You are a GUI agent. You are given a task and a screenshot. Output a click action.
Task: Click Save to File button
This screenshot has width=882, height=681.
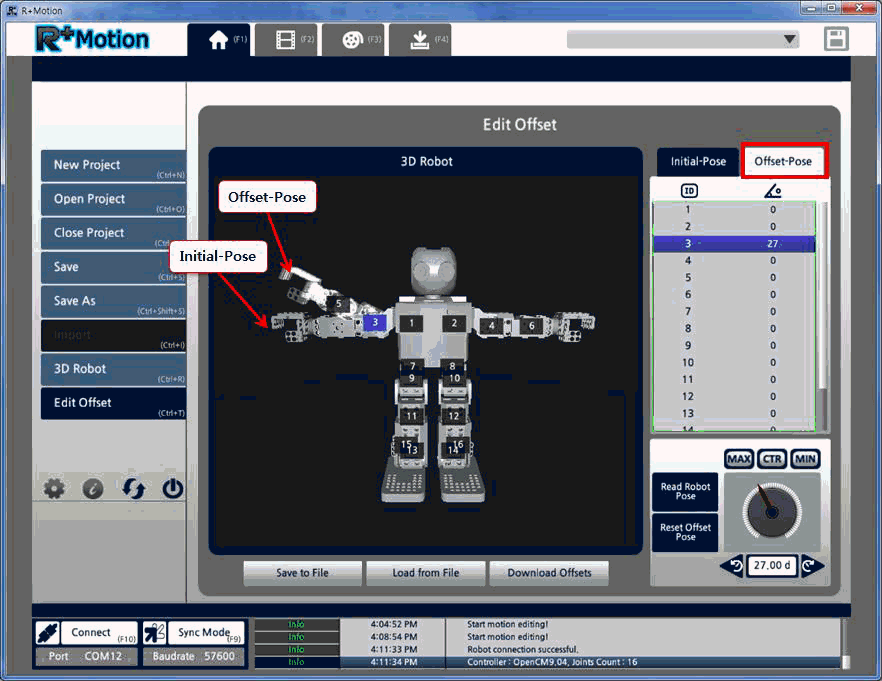(x=303, y=573)
